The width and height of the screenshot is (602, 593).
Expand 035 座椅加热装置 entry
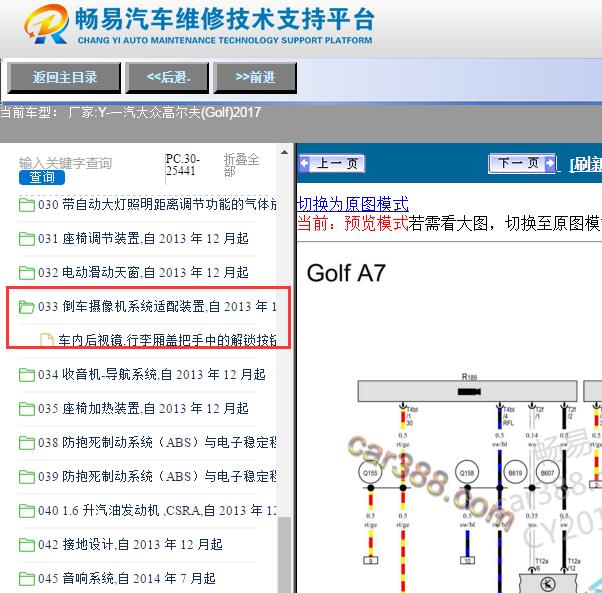(x=143, y=409)
